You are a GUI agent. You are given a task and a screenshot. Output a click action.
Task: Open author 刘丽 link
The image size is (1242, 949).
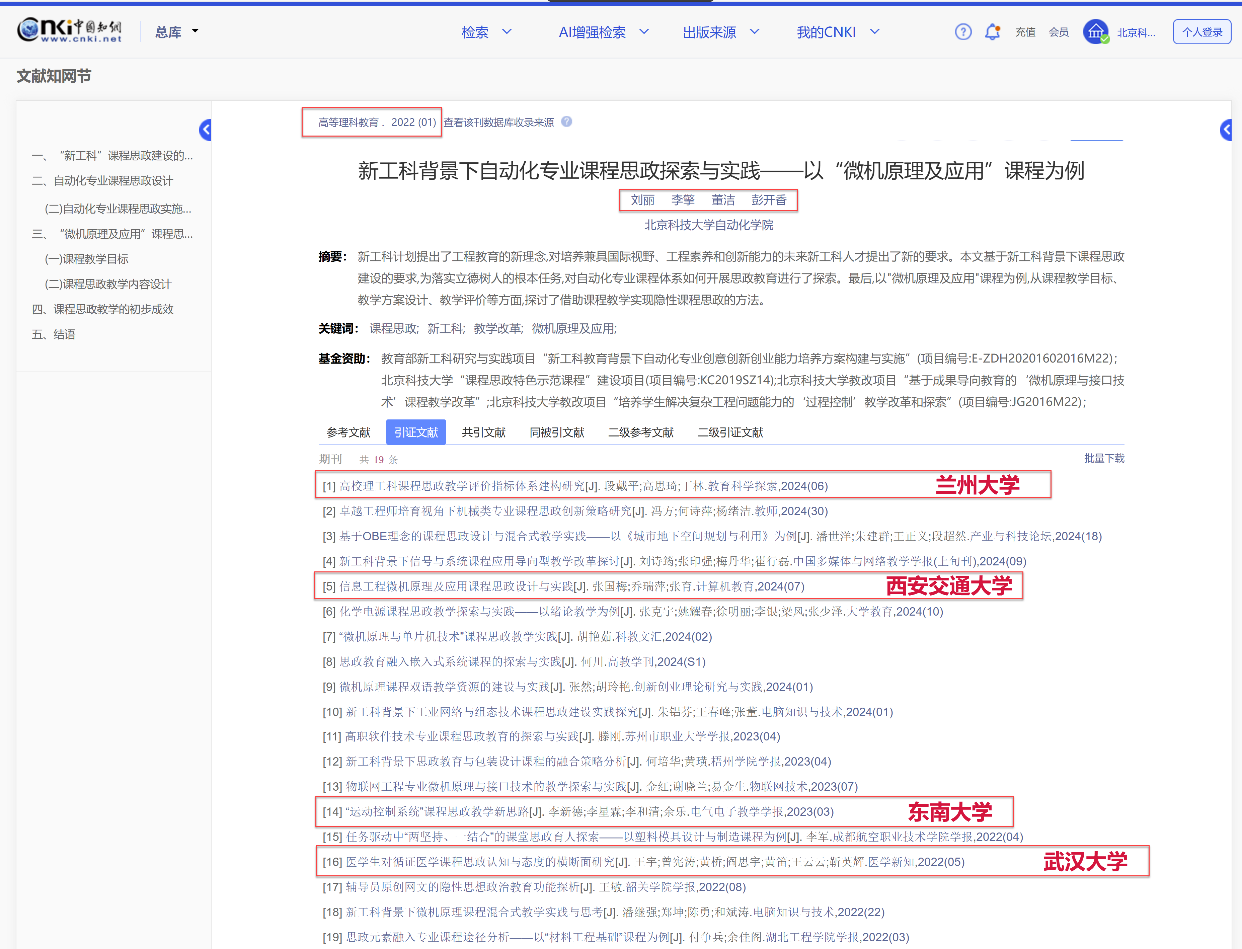(643, 200)
